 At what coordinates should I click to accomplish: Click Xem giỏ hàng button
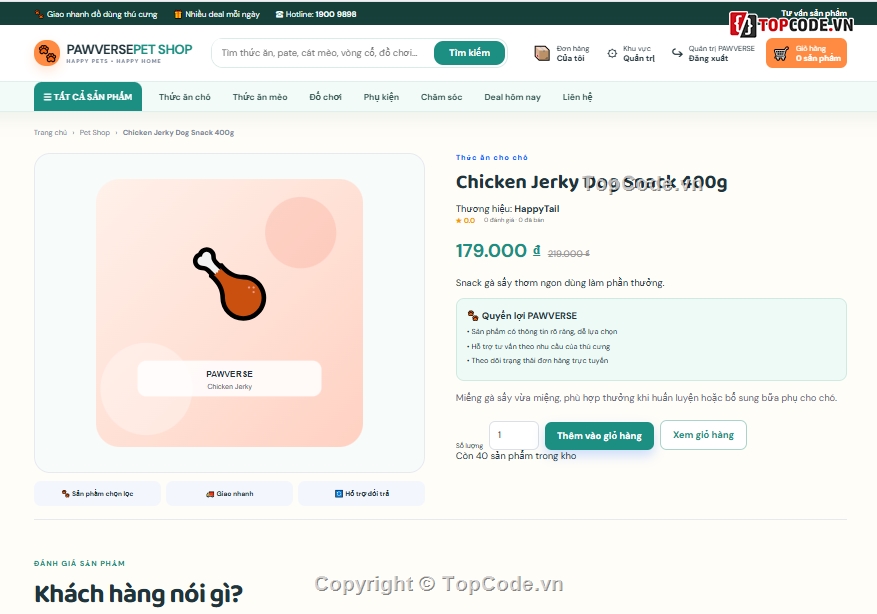pos(703,435)
